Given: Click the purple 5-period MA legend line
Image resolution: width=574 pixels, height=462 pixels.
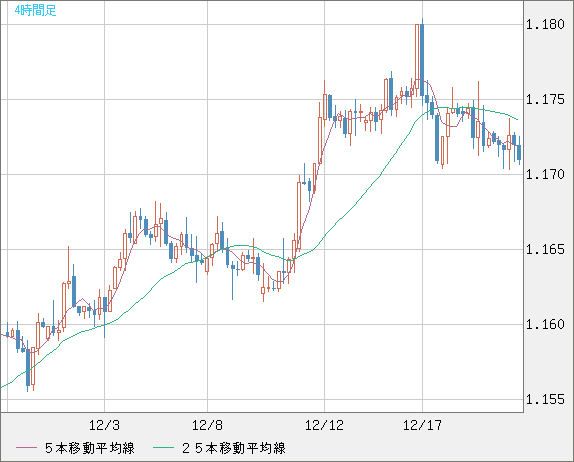Looking at the screenshot, I should pos(26,448).
